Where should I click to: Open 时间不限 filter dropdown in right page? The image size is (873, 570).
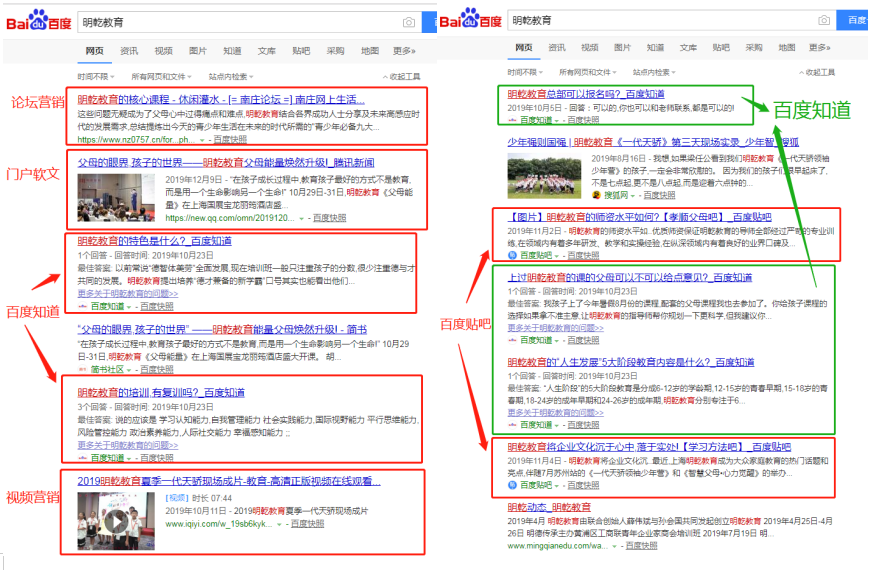point(525,72)
